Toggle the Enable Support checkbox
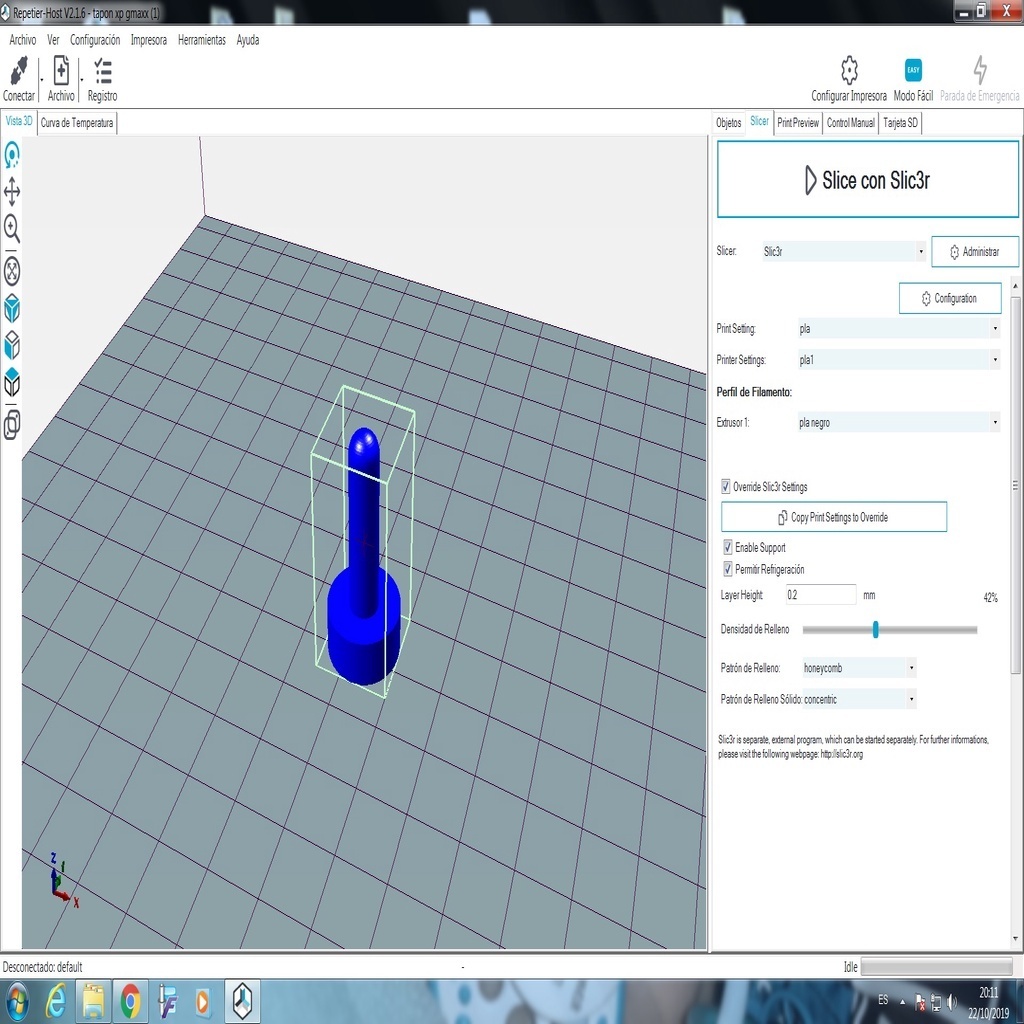Viewport: 1024px width, 1024px height. click(728, 547)
